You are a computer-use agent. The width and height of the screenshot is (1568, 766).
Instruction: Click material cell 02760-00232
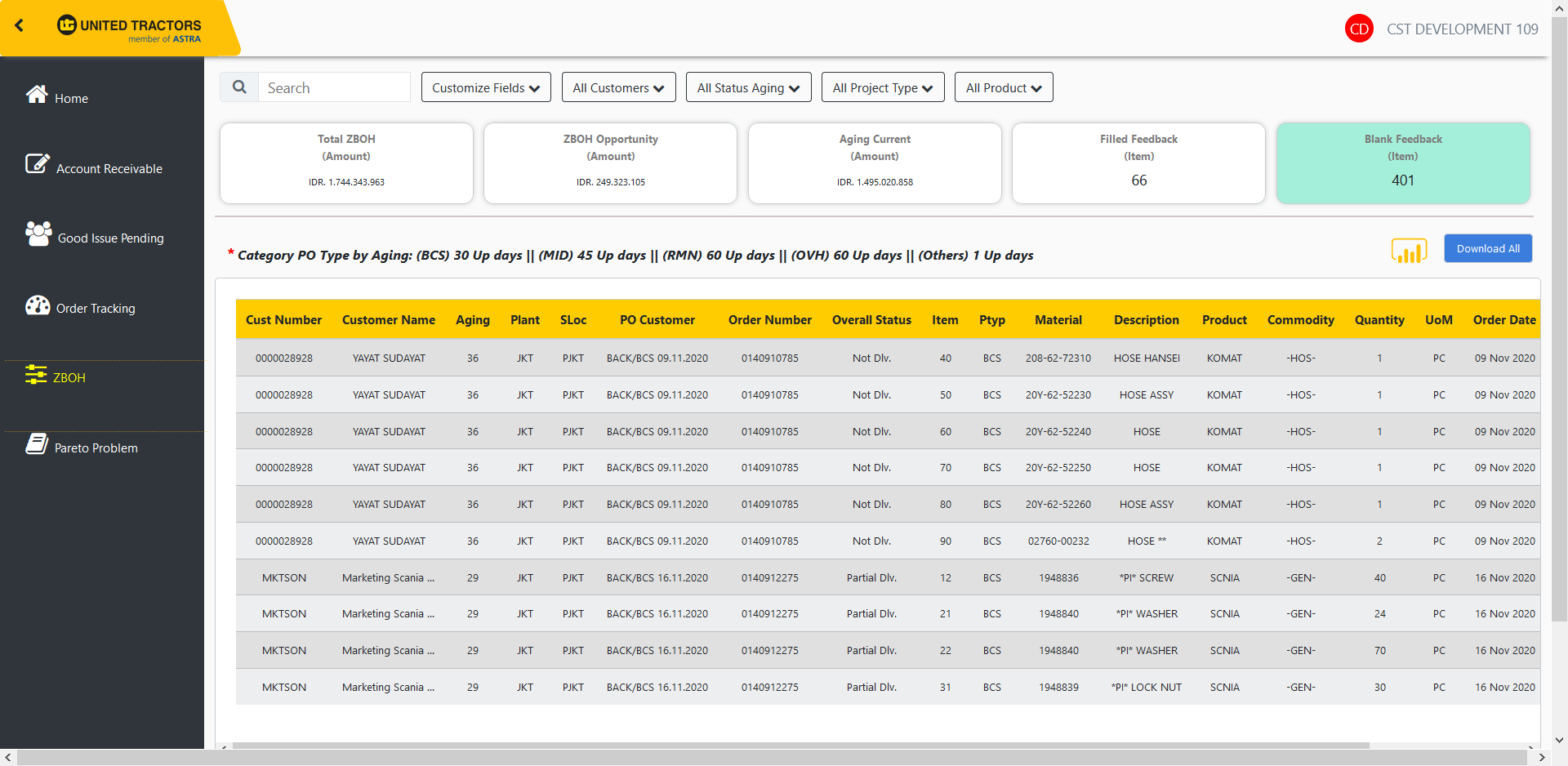(1058, 541)
